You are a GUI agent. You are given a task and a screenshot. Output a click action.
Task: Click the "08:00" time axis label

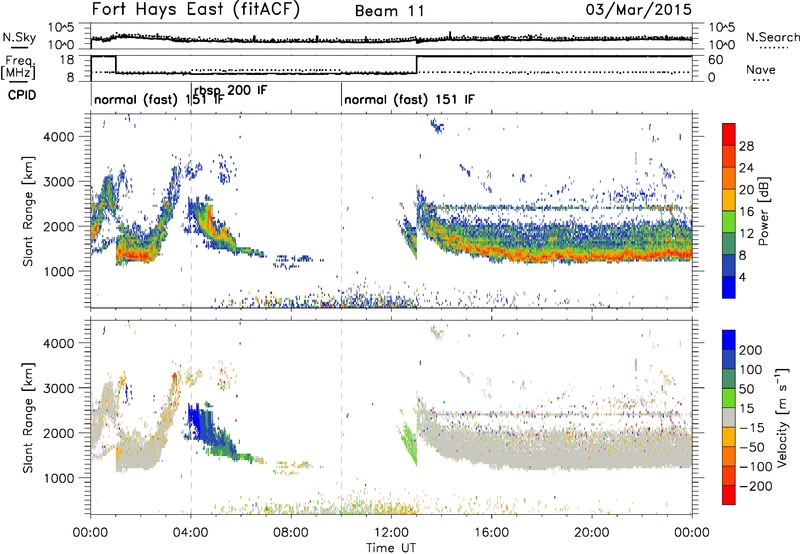[x=291, y=533]
